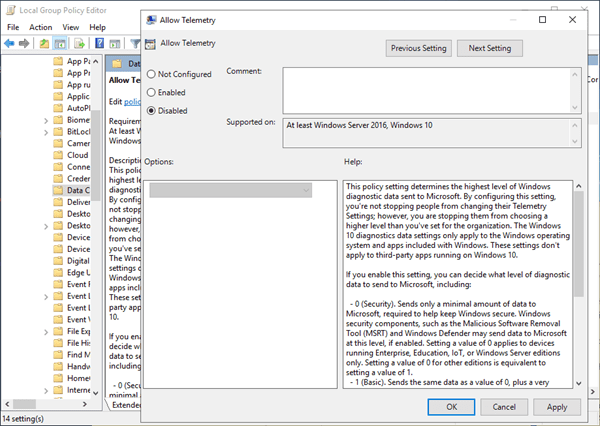Image resolution: width=600 pixels, height=426 pixels.
Task: Select the App ru tree item
Action: point(72,85)
